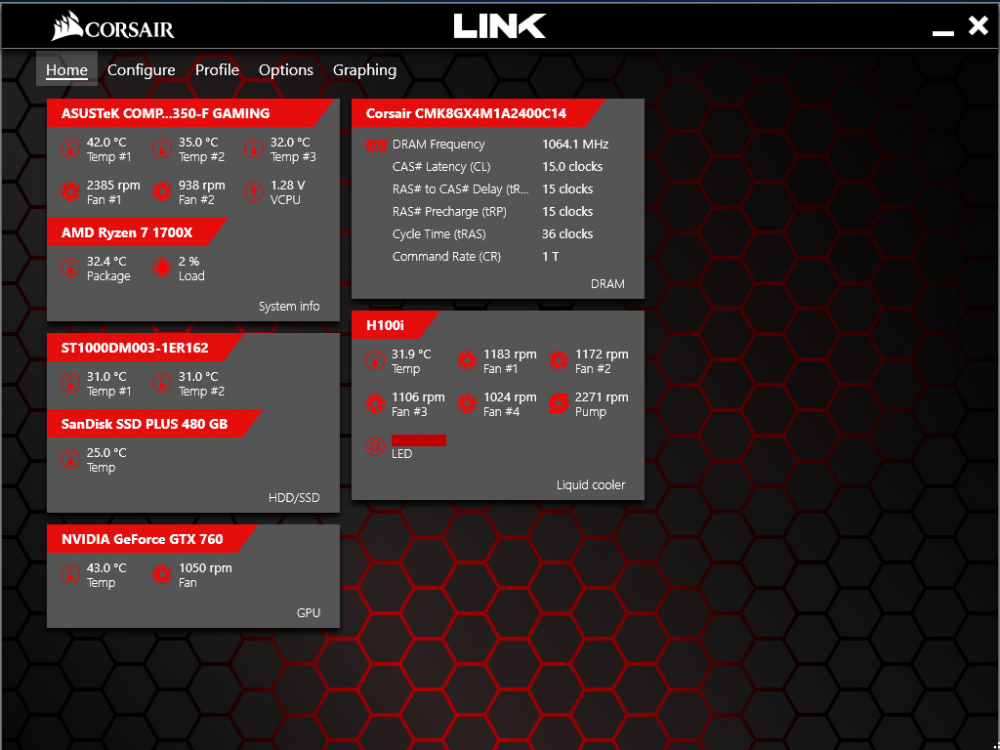Select the VCPU voltage icon

pyautogui.click(x=253, y=192)
